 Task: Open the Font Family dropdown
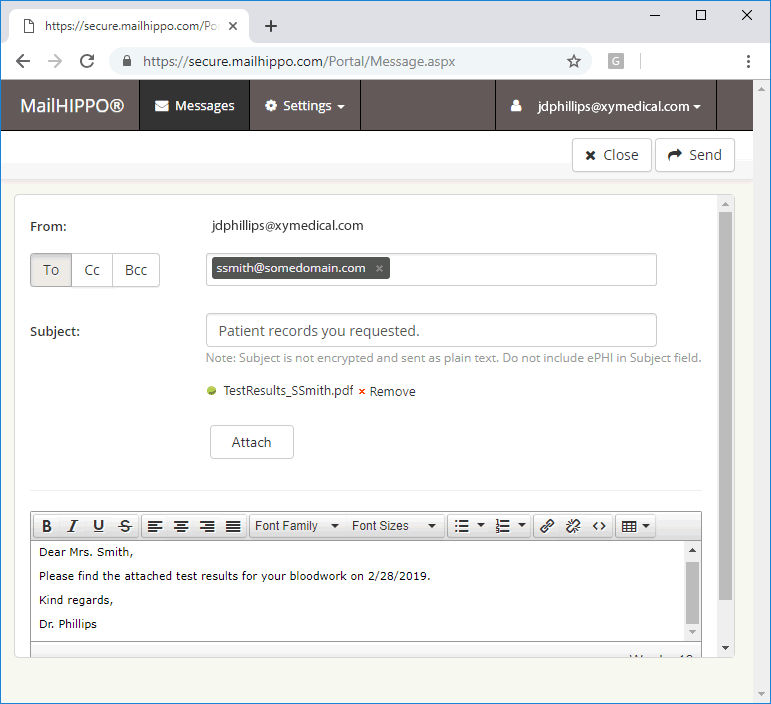click(x=297, y=526)
